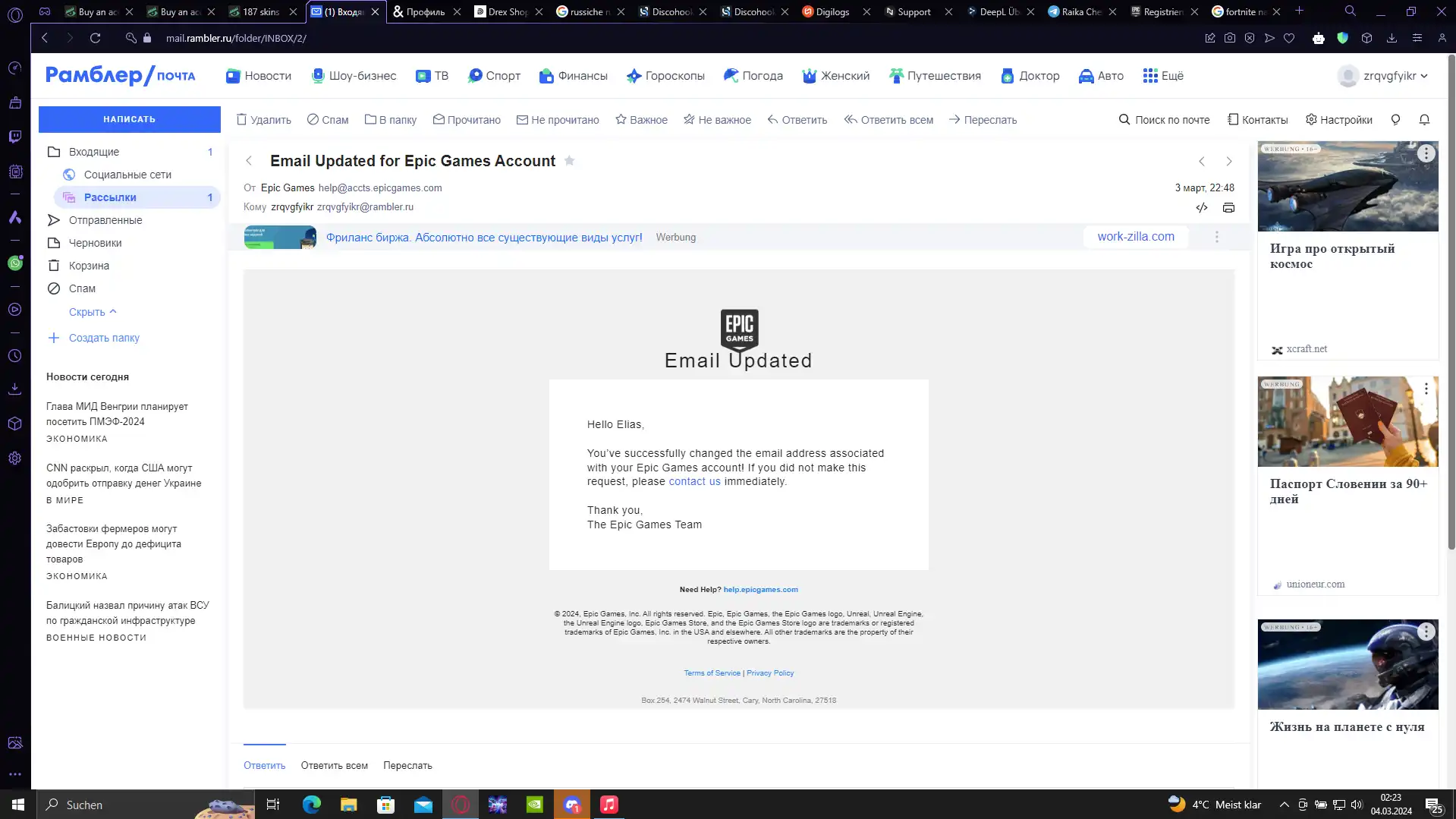Open the notifications bell icon
1456x819 pixels.
pyautogui.click(x=1424, y=120)
